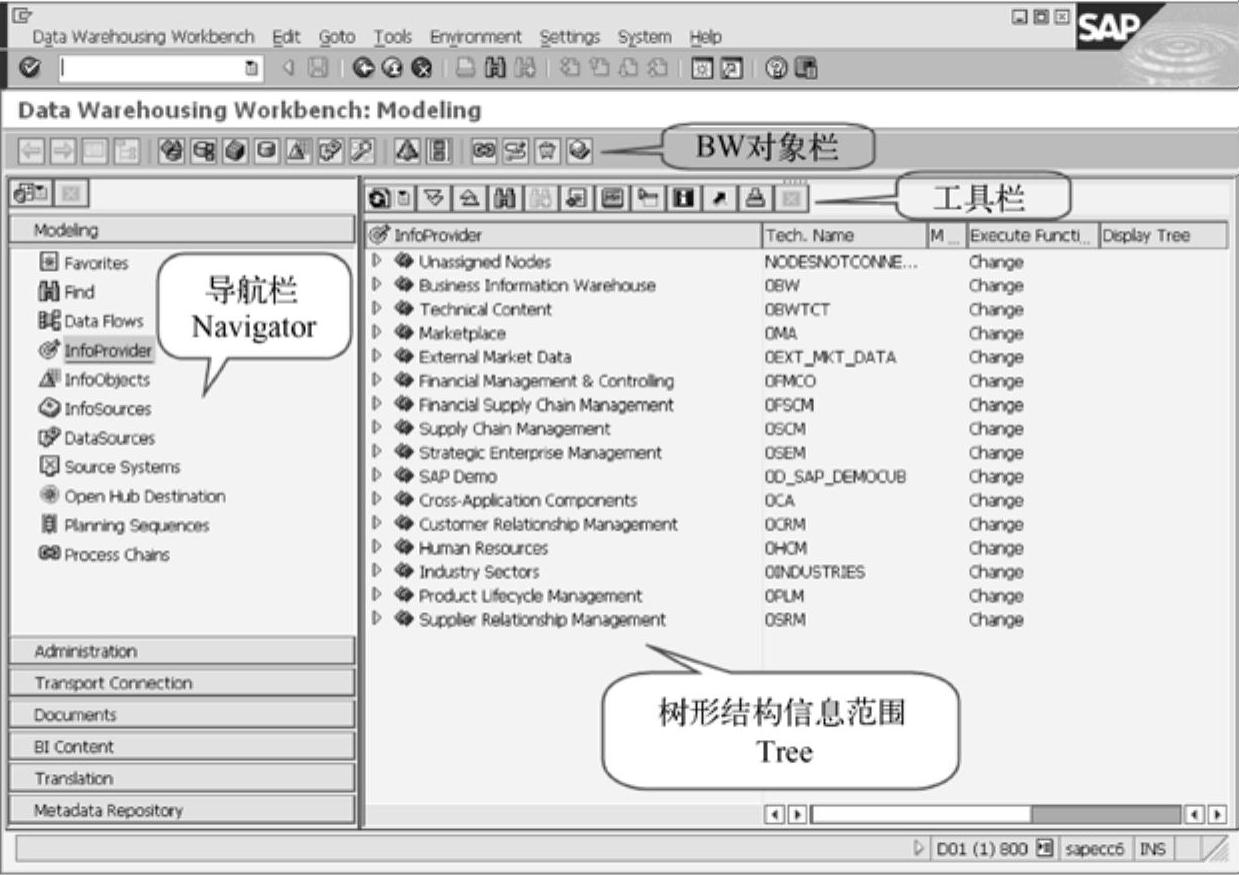Click the SAP window menu icon above menu bar
Viewport: 1239px width, 875px height.
click(23, 14)
